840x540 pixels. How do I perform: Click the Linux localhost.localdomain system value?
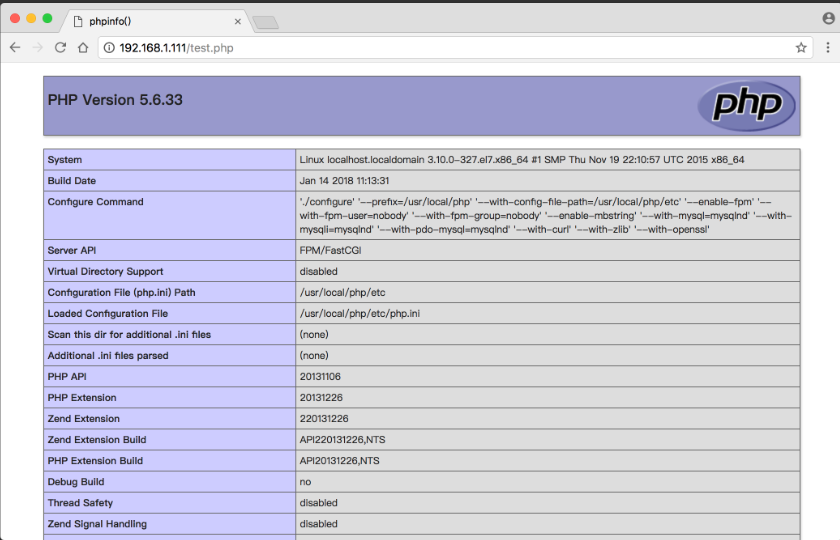[522, 160]
